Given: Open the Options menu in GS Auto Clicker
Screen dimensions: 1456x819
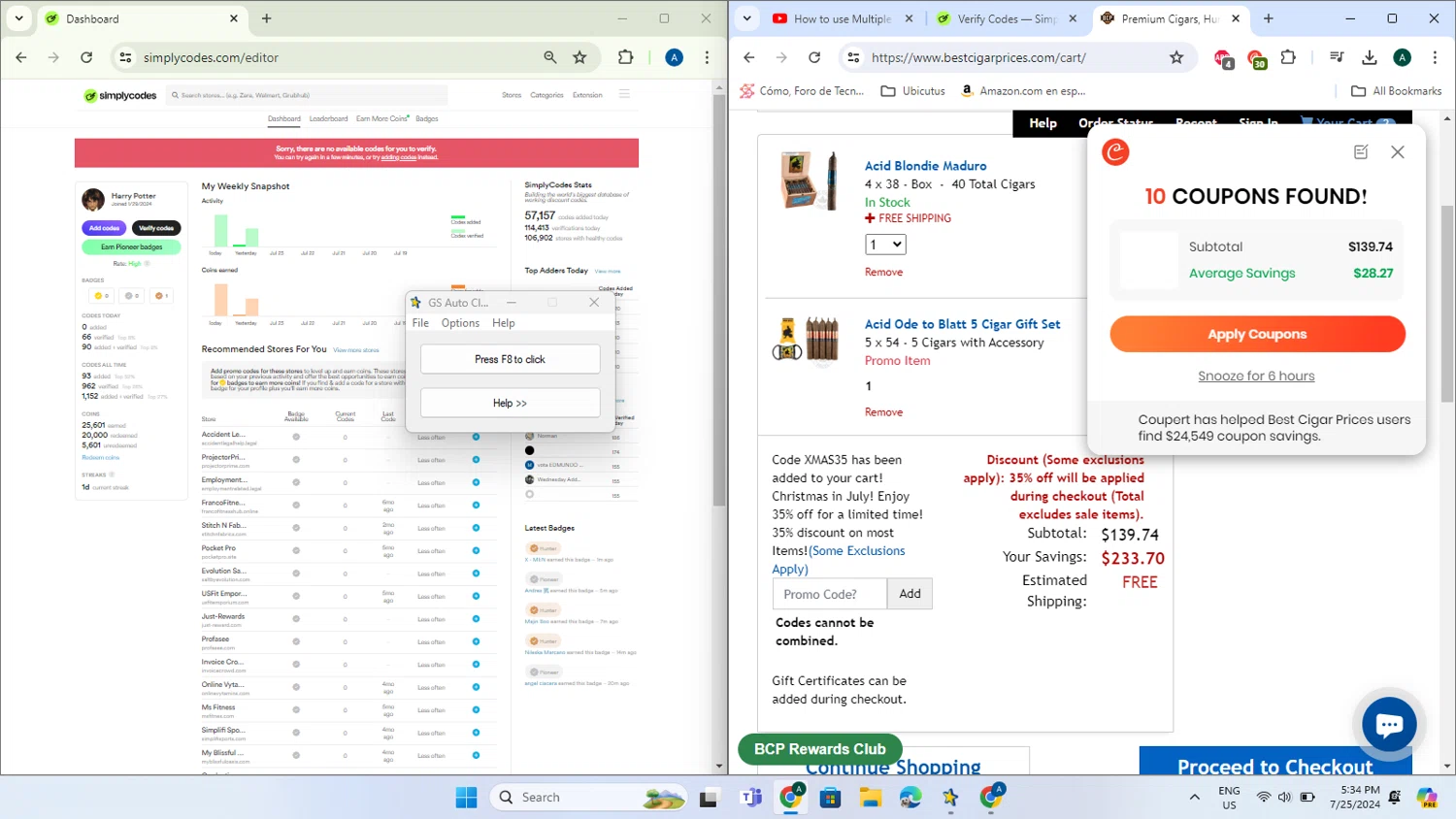Looking at the screenshot, I should tap(460, 323).
